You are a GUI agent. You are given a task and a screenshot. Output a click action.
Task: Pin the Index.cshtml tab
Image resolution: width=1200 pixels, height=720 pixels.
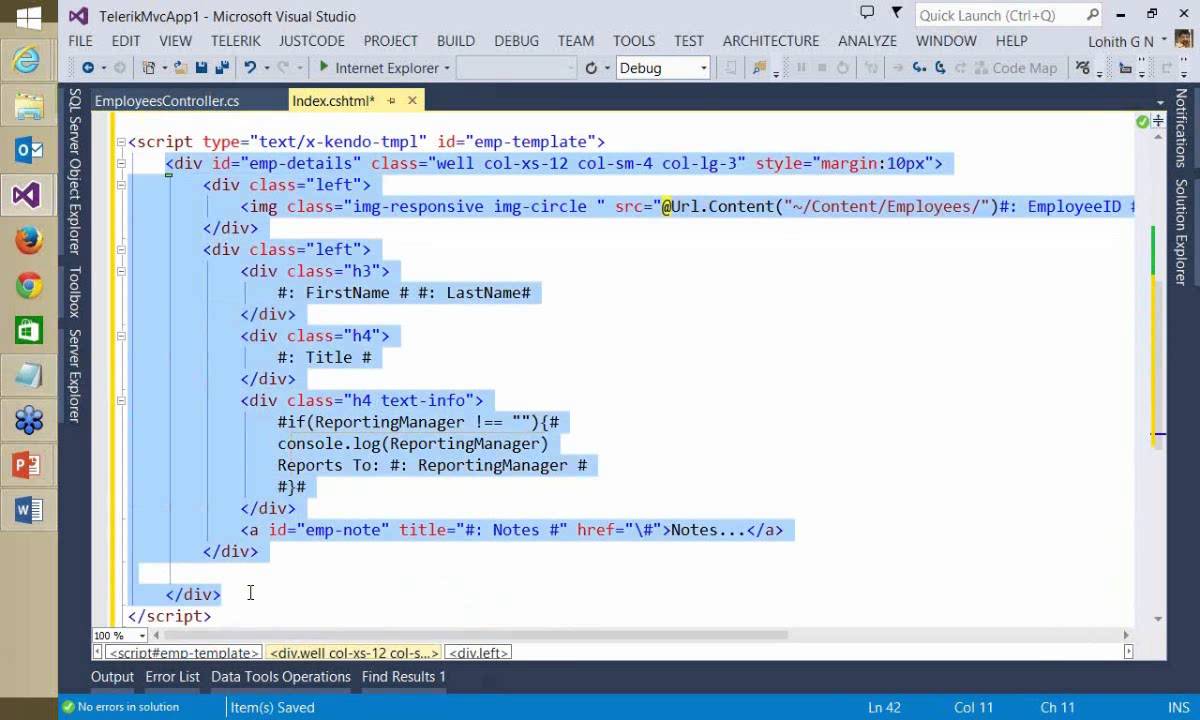coord(391,101)
